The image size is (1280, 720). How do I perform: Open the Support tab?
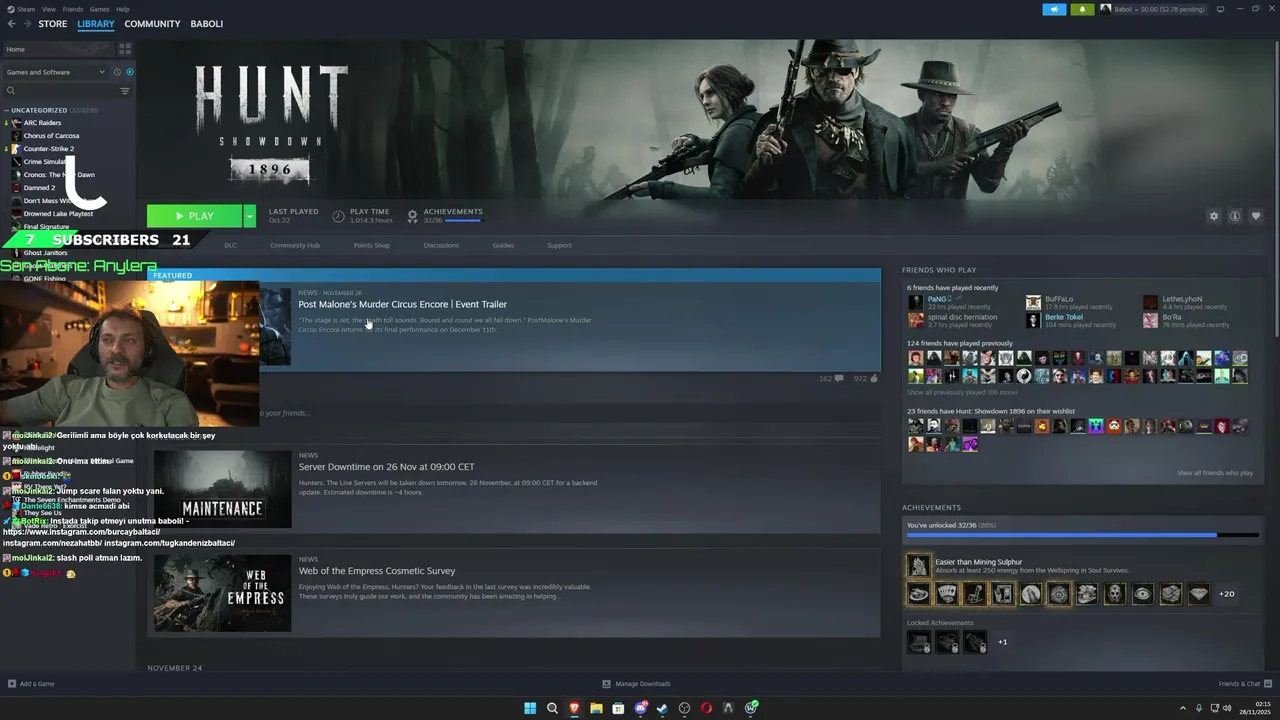tap(559, 245)
